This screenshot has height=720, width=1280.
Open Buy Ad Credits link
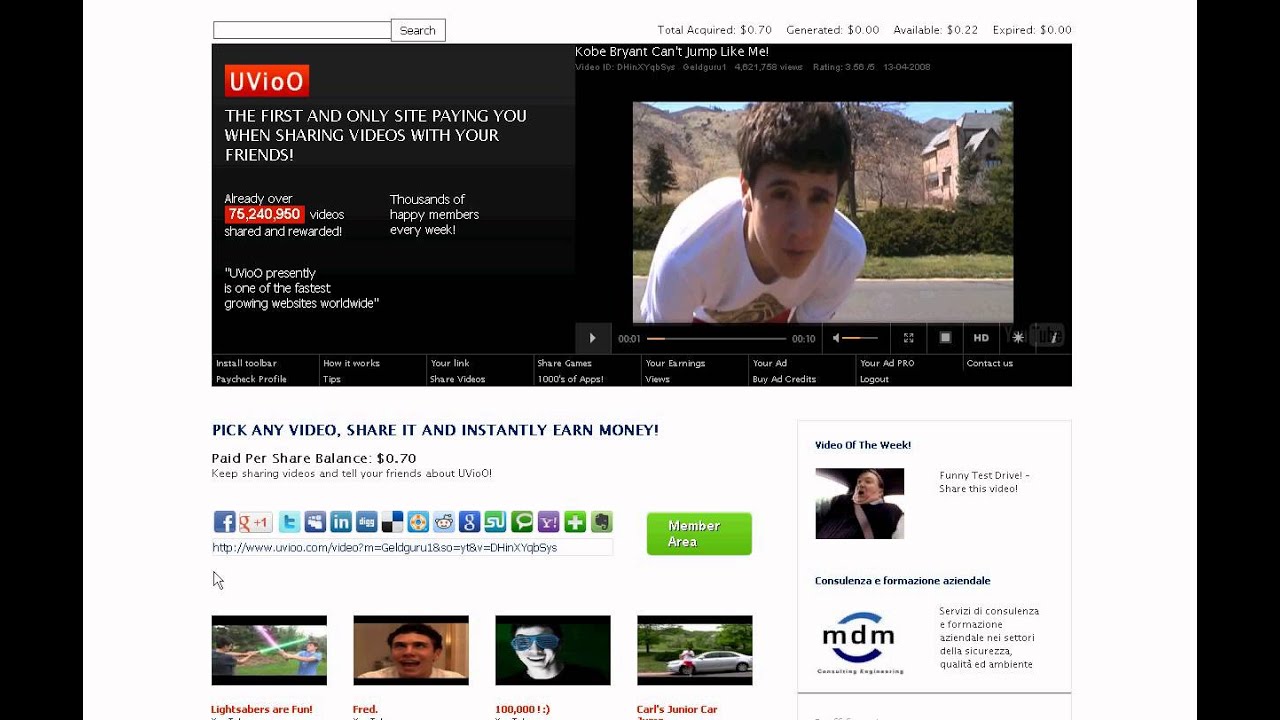[x=784, y=379]
